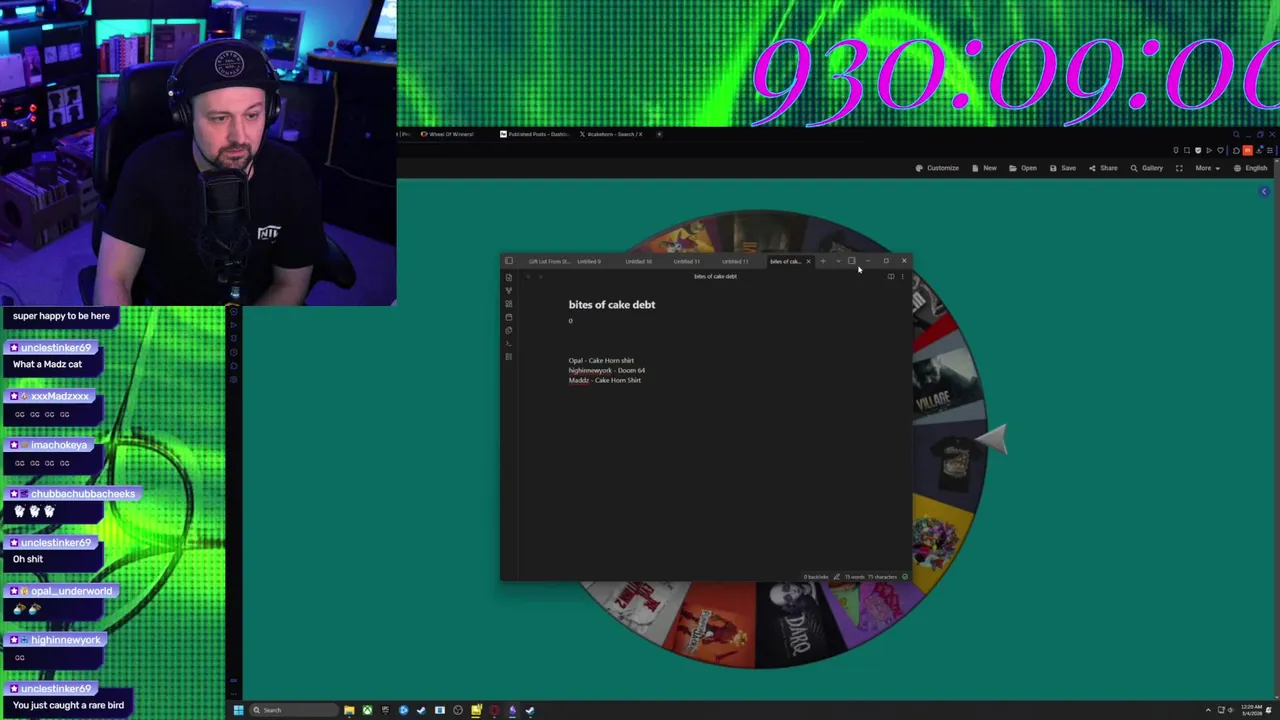Click the taskbar Search box
This screenshot has height=720, width=1280.
click(295, 710)
